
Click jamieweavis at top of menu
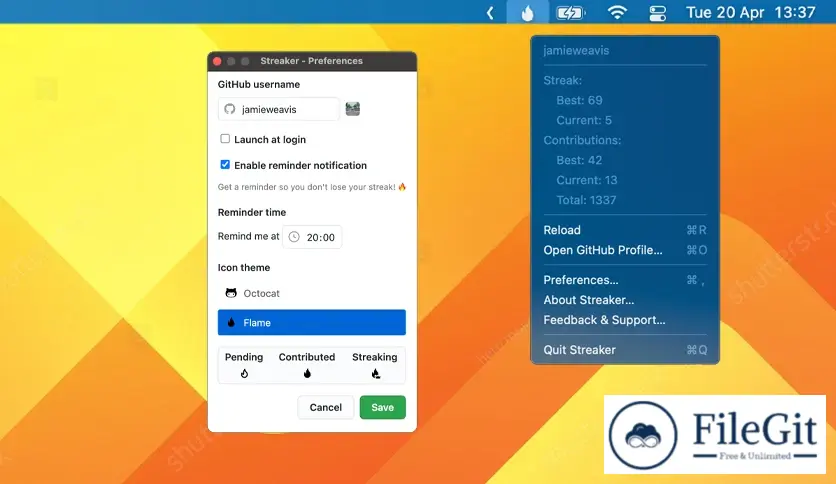576,50
